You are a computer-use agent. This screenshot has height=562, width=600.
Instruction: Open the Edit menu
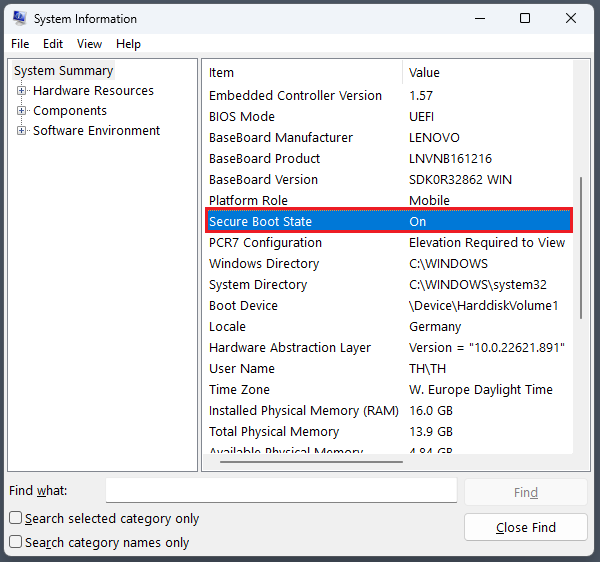point(53,44)
